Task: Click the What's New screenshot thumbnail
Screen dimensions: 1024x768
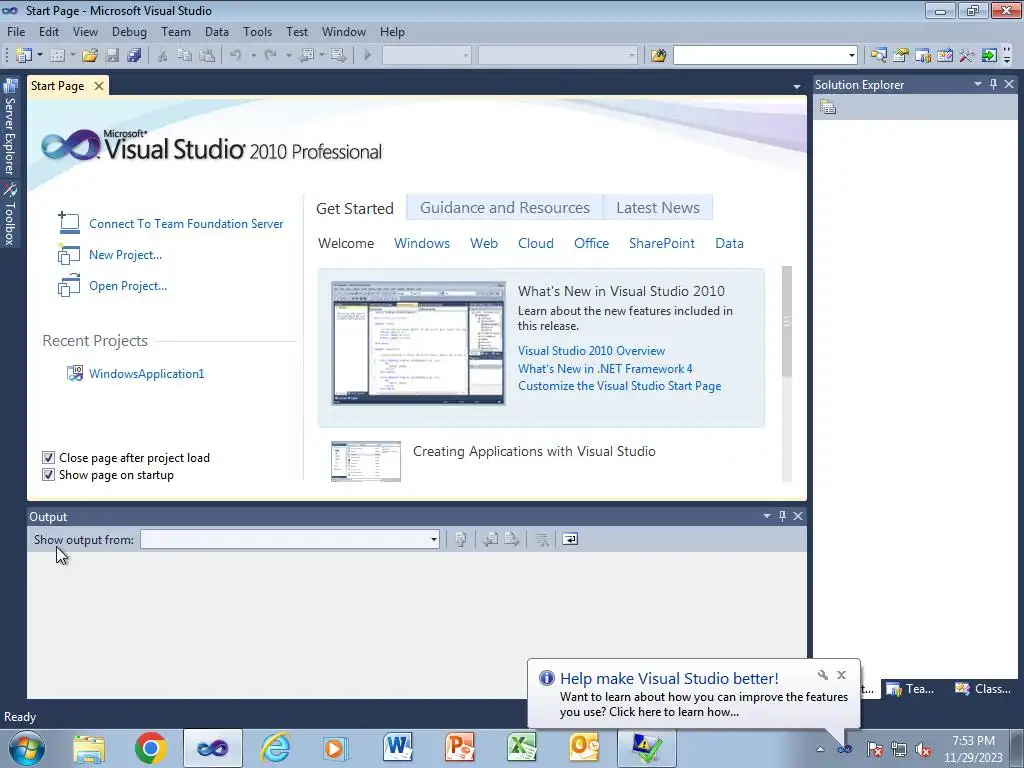Action: point(418,343)
